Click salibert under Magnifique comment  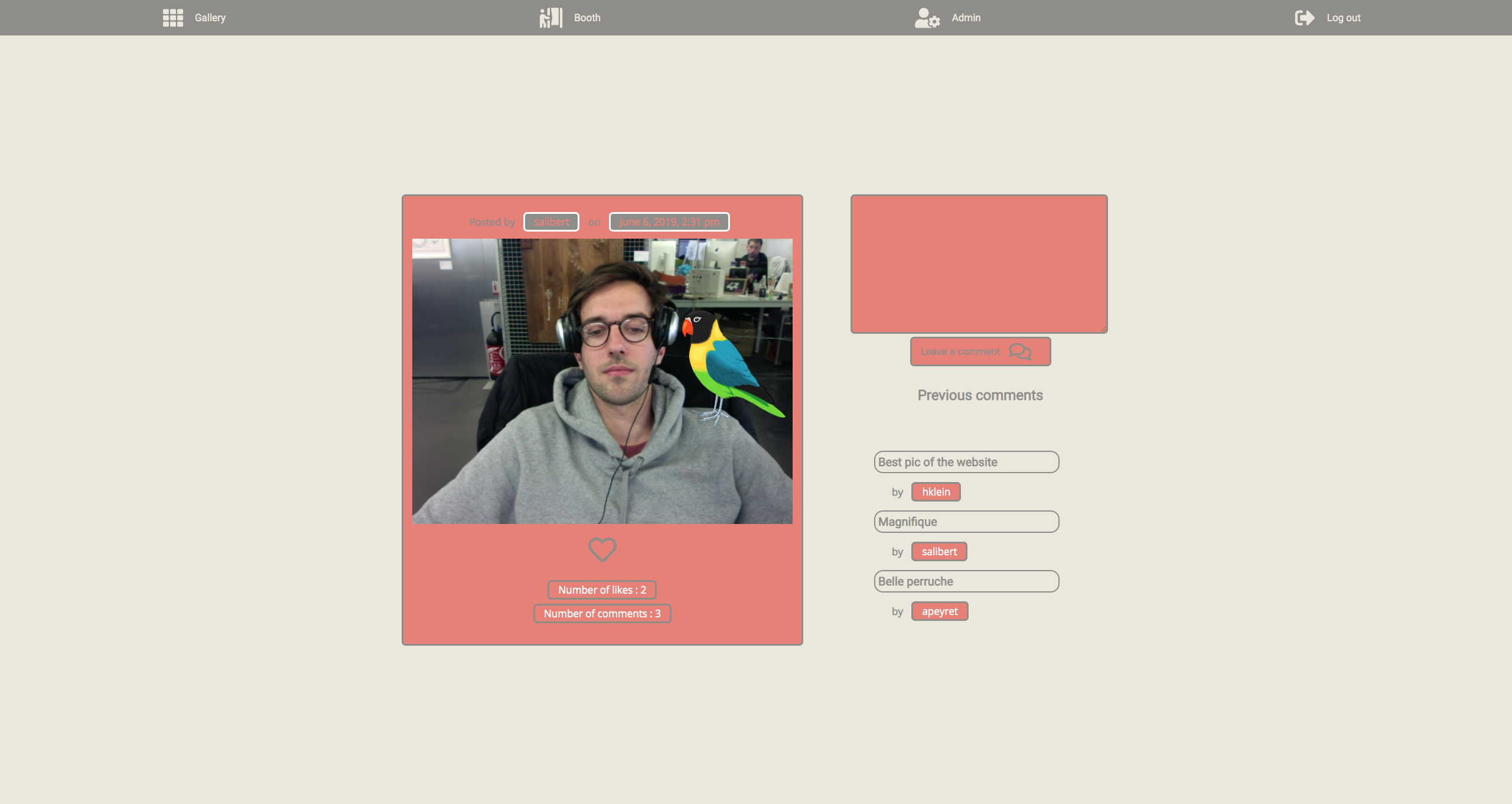point(939,552)
